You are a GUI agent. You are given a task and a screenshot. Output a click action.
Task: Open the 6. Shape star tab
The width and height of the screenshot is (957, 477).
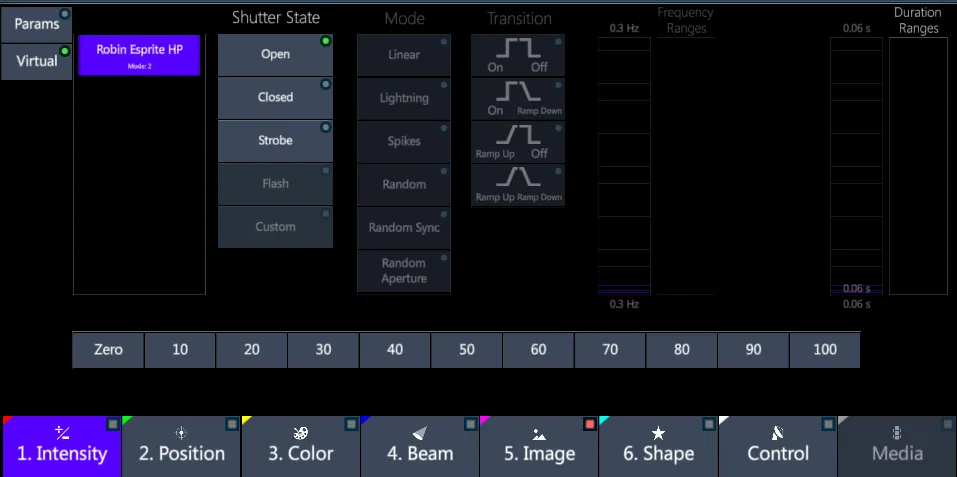pyautogui.click(x=658, y=447)
